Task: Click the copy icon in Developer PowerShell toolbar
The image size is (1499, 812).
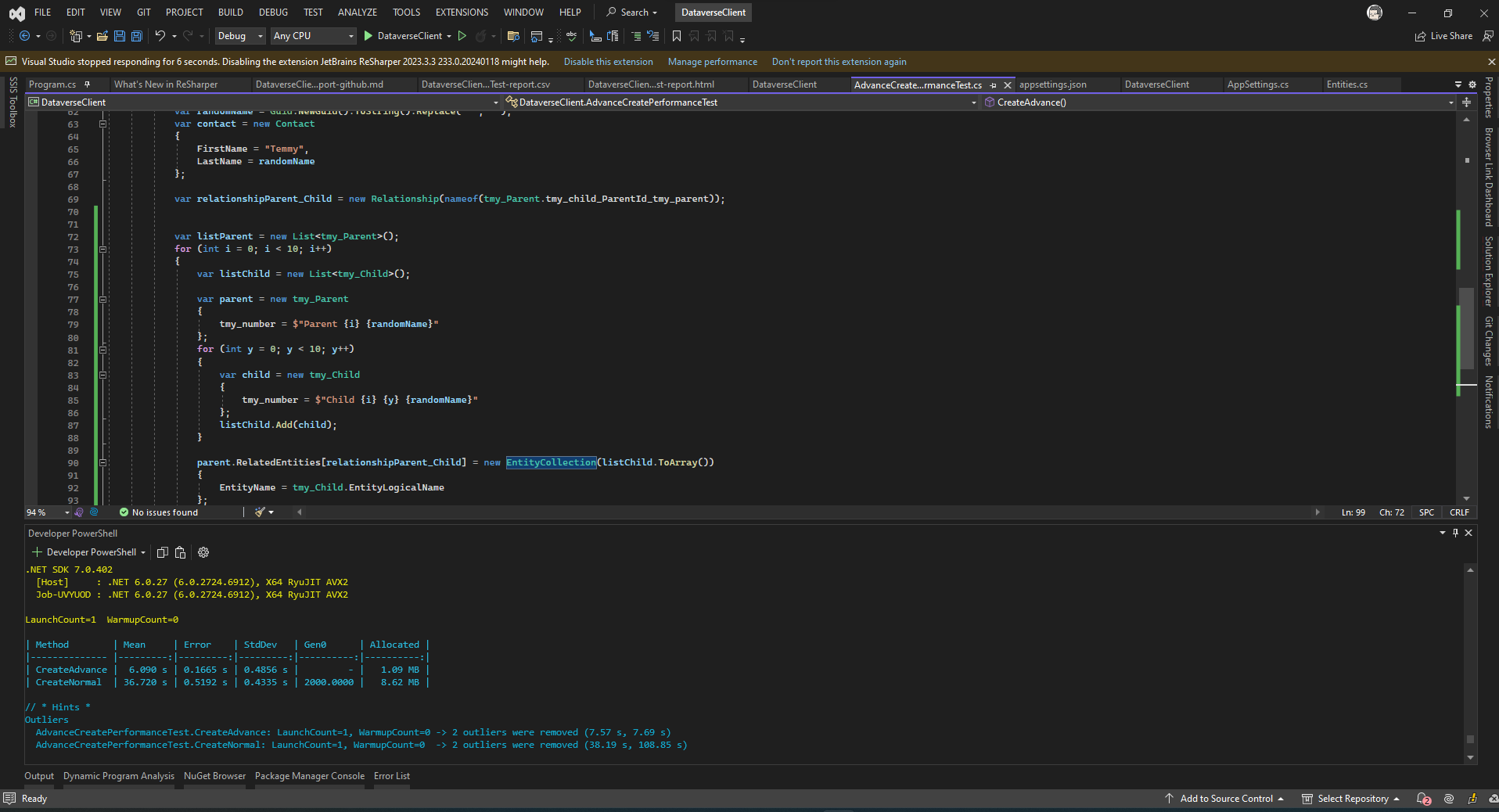Action: (x=163, y=552)
